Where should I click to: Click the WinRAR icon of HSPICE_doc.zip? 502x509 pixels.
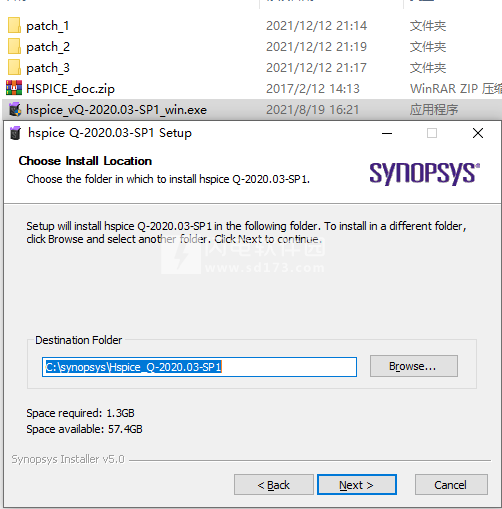click(14, 88)
